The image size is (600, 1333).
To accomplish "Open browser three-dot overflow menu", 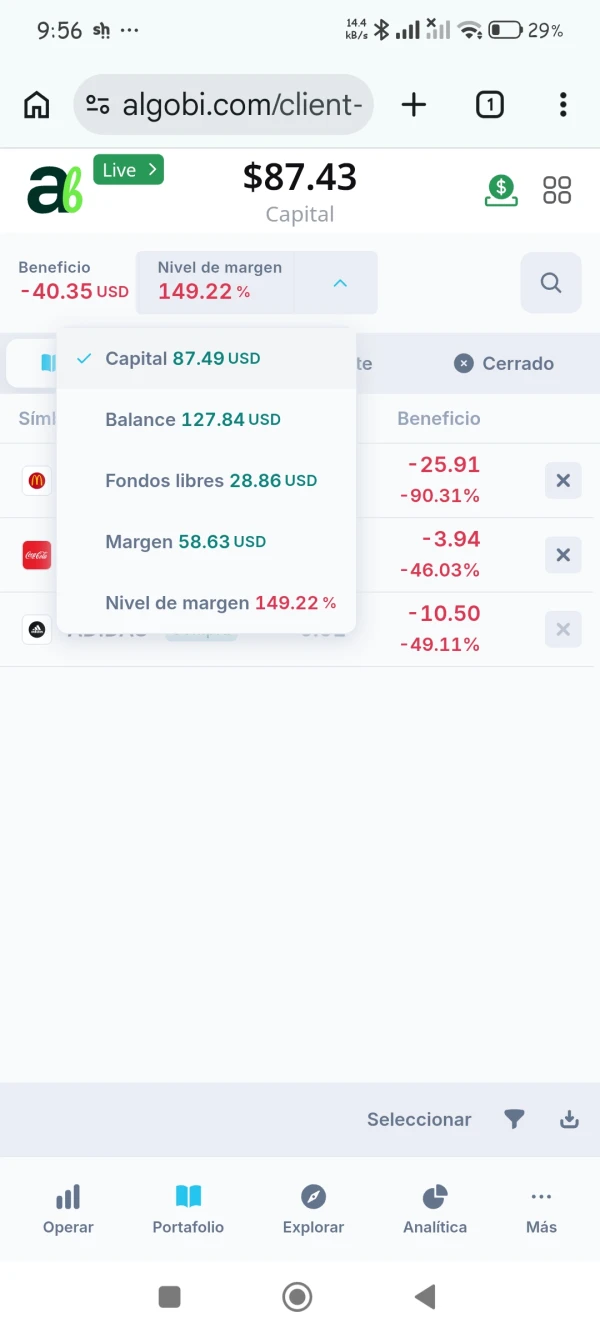I will (x=563, y=104).
